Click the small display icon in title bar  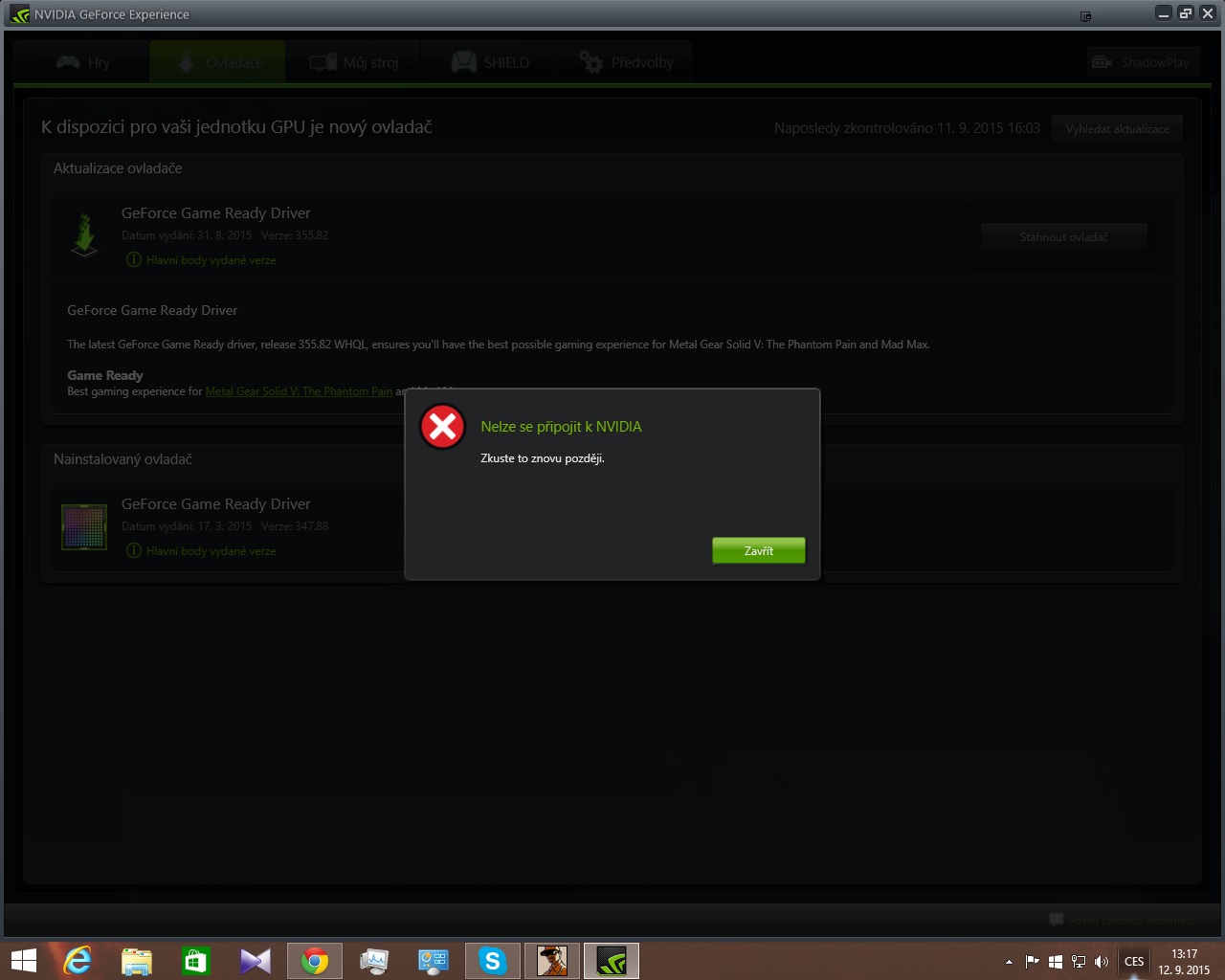[1085, 16]
